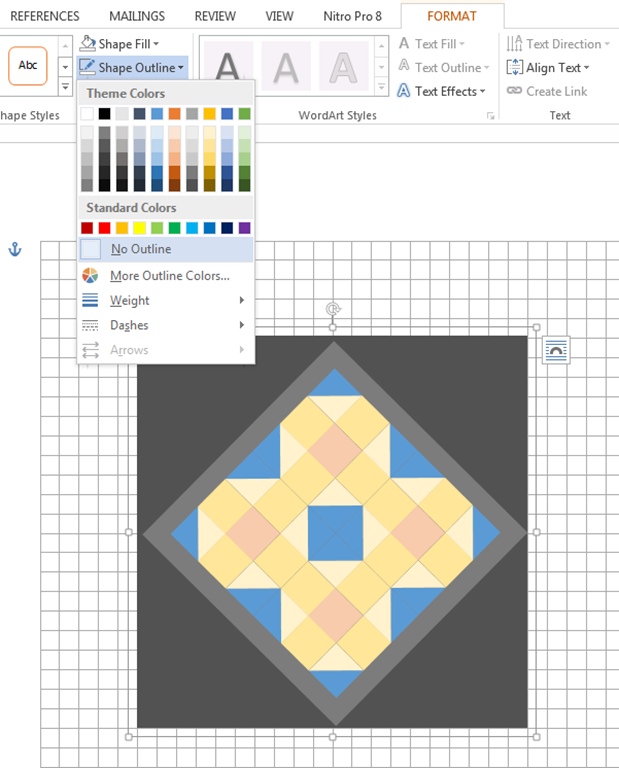Switch to the VIEW tab

280,16
